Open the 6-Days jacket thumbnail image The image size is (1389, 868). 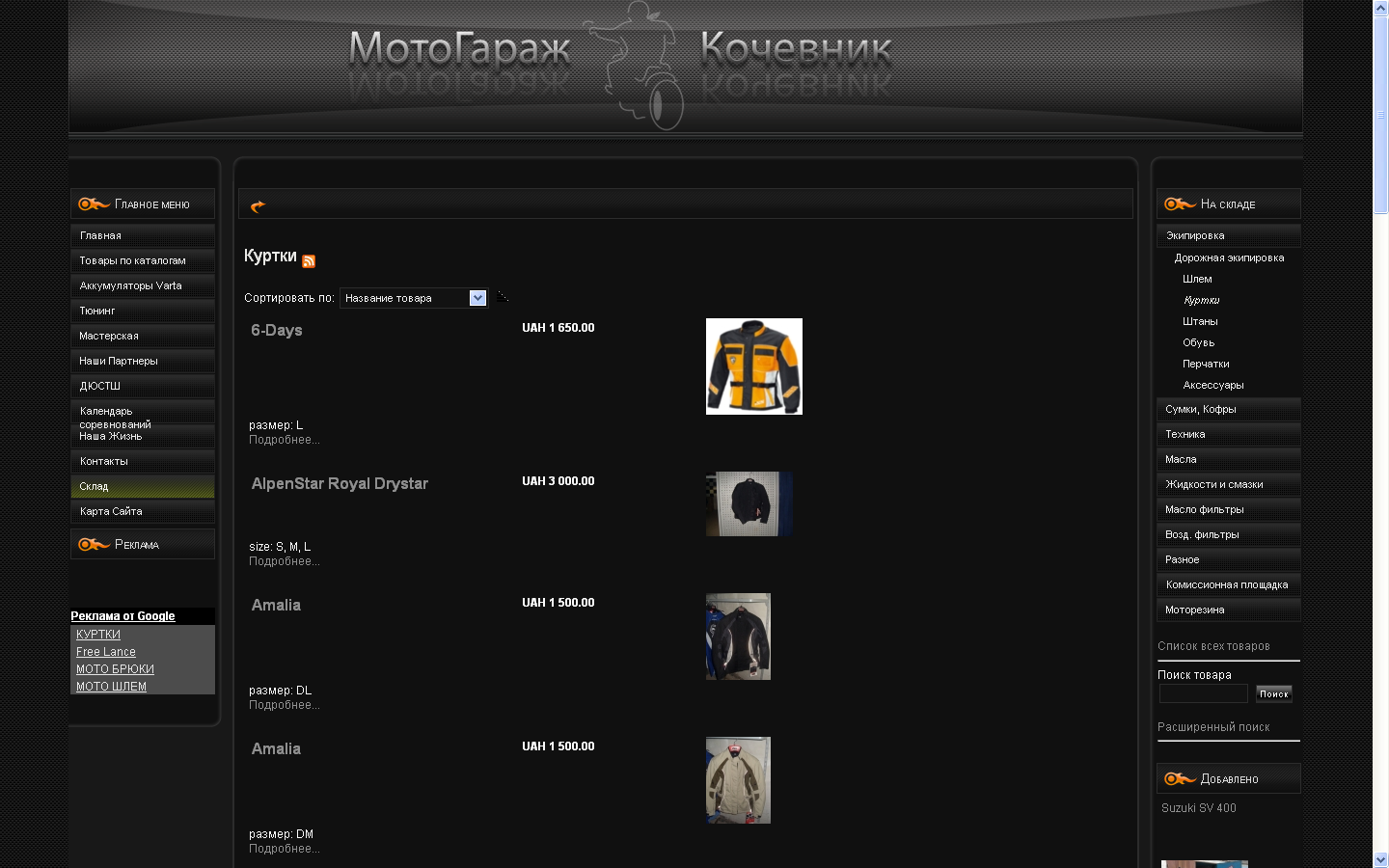[754, 366]
